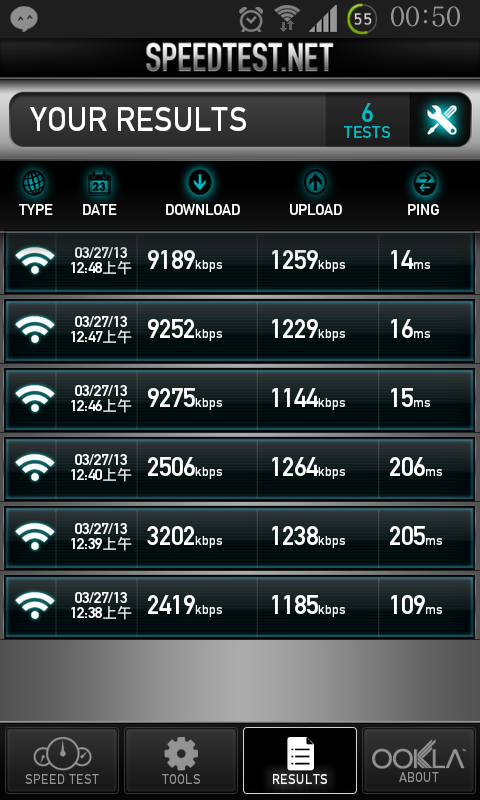Screen dimensions: 480x800
Task: Sort by the Ping arrows icon
Action: pos(423,184)
